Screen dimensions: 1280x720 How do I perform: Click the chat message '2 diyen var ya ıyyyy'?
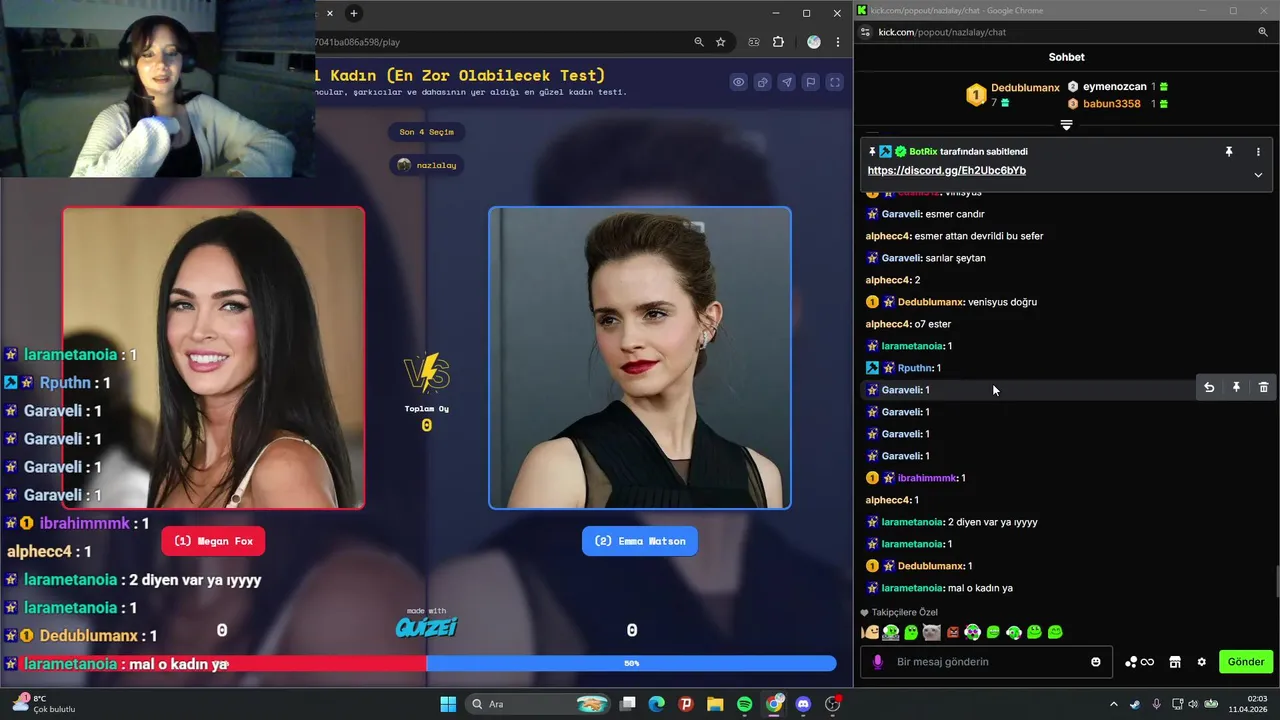(992, 522)
